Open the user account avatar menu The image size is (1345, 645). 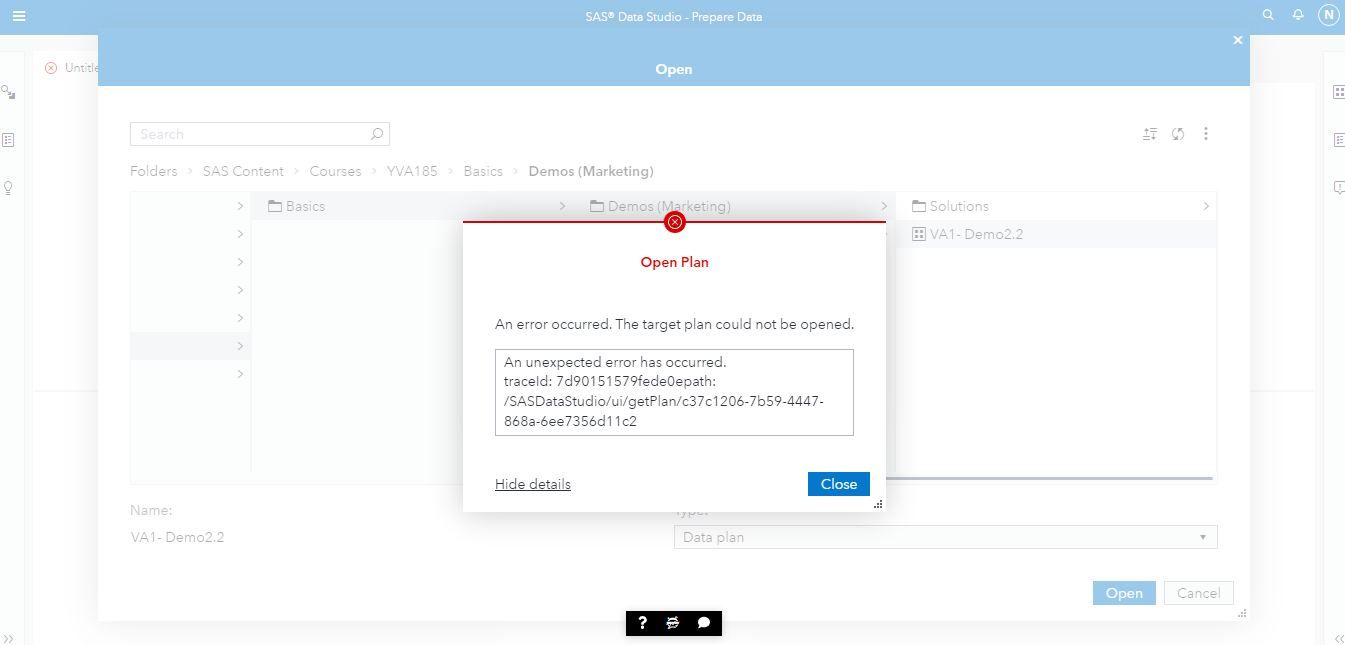click(1329, 15)
